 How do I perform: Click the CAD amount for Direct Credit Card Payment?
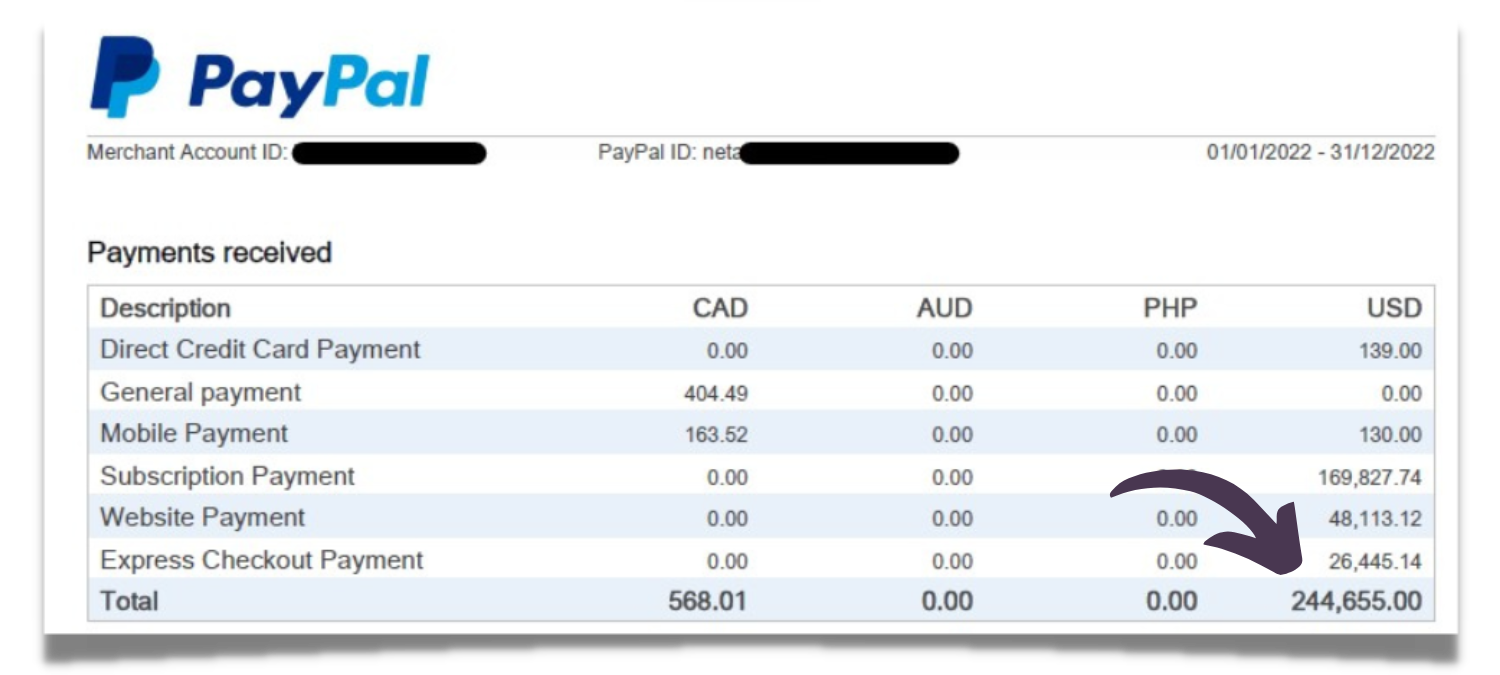pos(728,352)
